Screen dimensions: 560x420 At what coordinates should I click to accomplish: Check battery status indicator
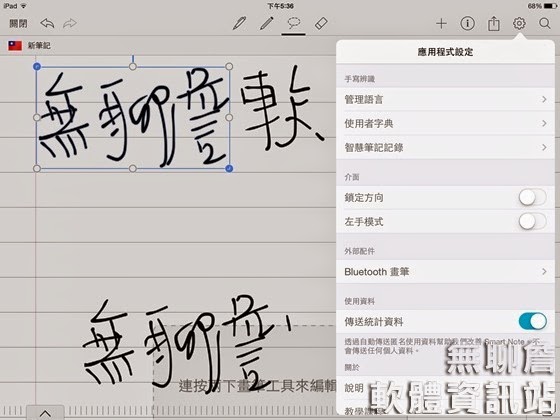pos(550,6)
